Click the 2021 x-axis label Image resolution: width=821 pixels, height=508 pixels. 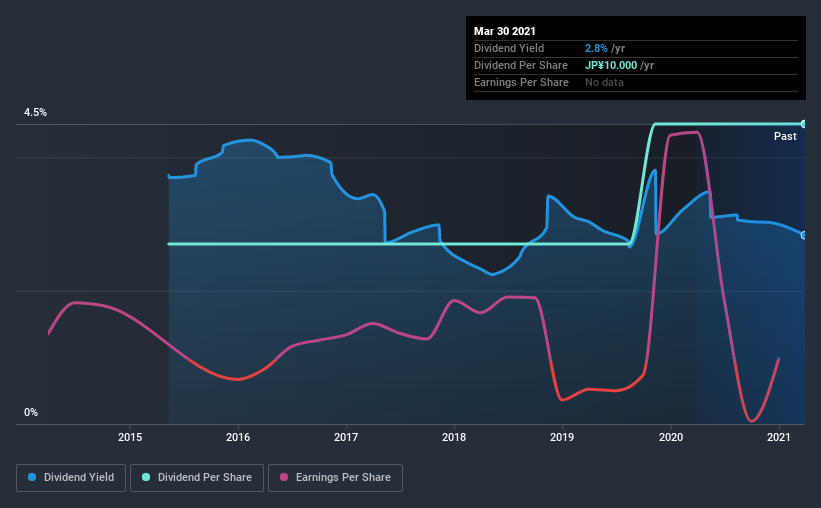coord(779,437)
